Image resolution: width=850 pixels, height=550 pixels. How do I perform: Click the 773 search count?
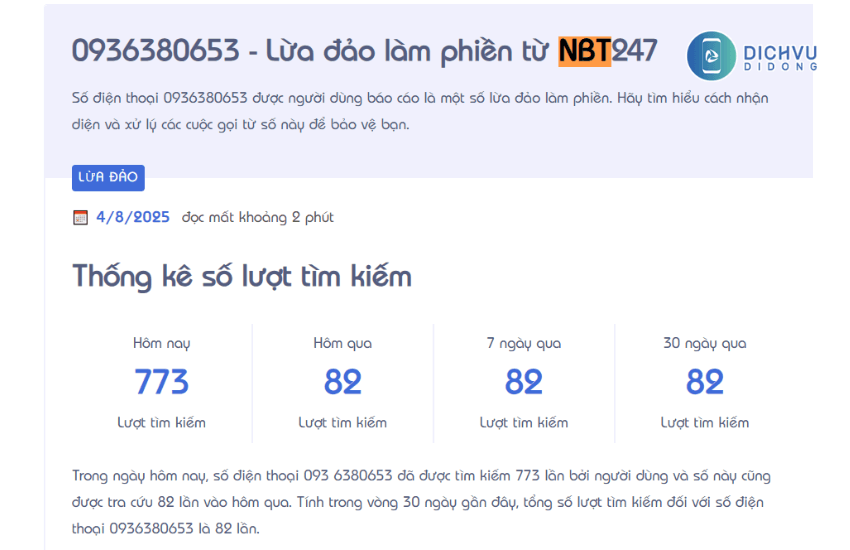click(x=162, y=382)
